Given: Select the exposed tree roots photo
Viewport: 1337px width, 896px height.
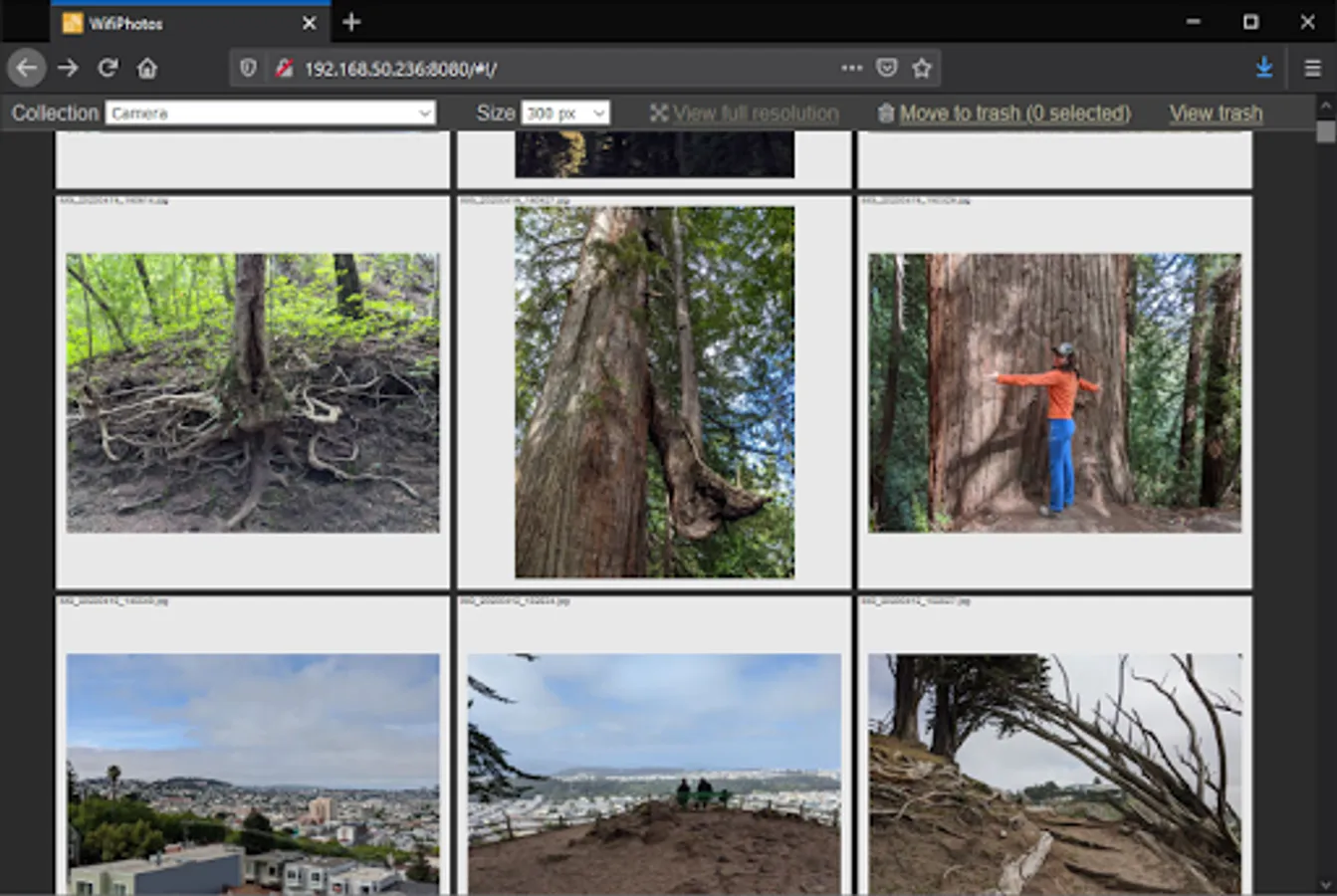Looking at the screenshot, I should pos(253,393).
